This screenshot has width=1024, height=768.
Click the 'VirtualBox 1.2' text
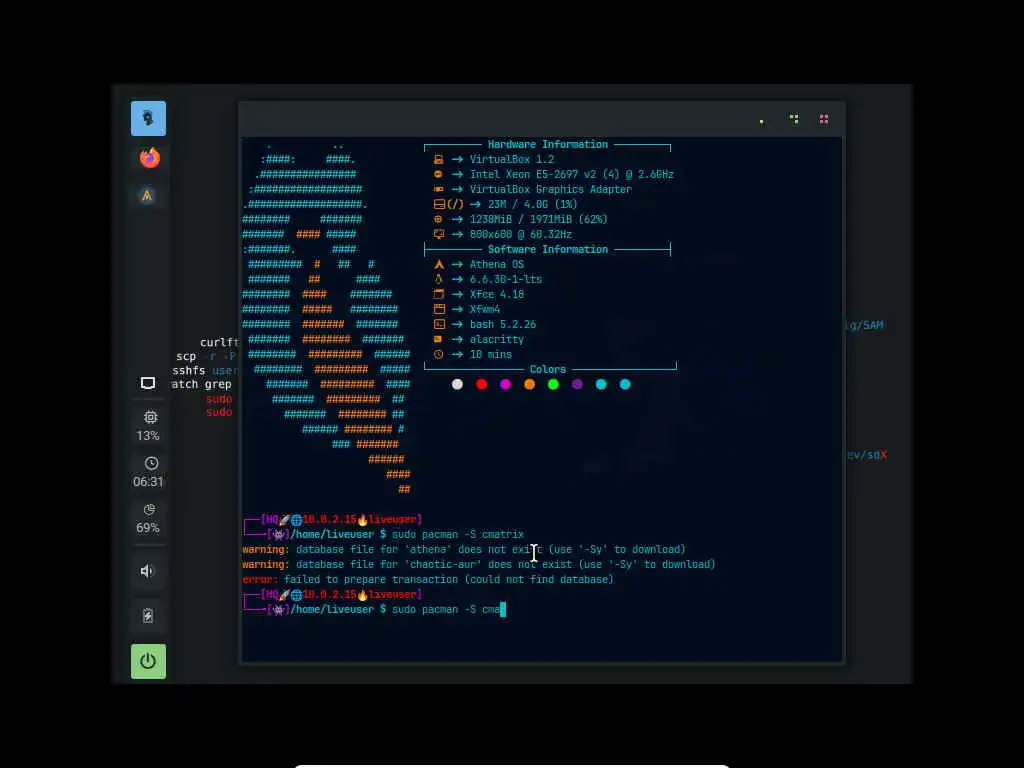coord(512,159)
